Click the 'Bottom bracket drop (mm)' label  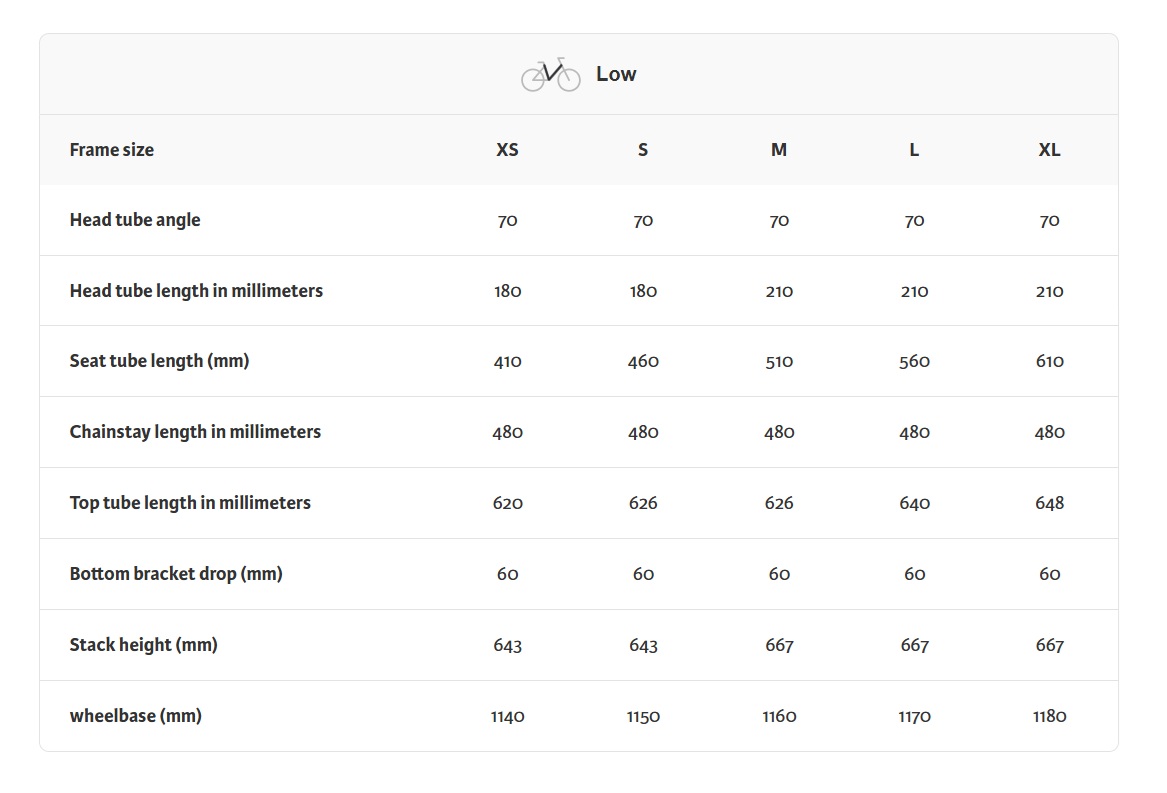(176, 574)
